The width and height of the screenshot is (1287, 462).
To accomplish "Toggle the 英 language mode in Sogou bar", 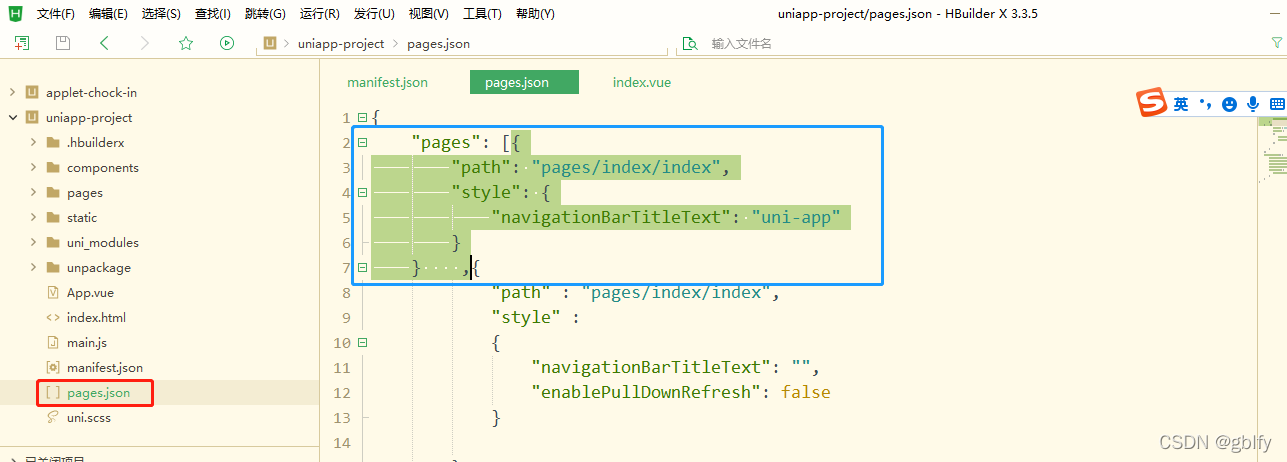I will (x=1181, y=104).
